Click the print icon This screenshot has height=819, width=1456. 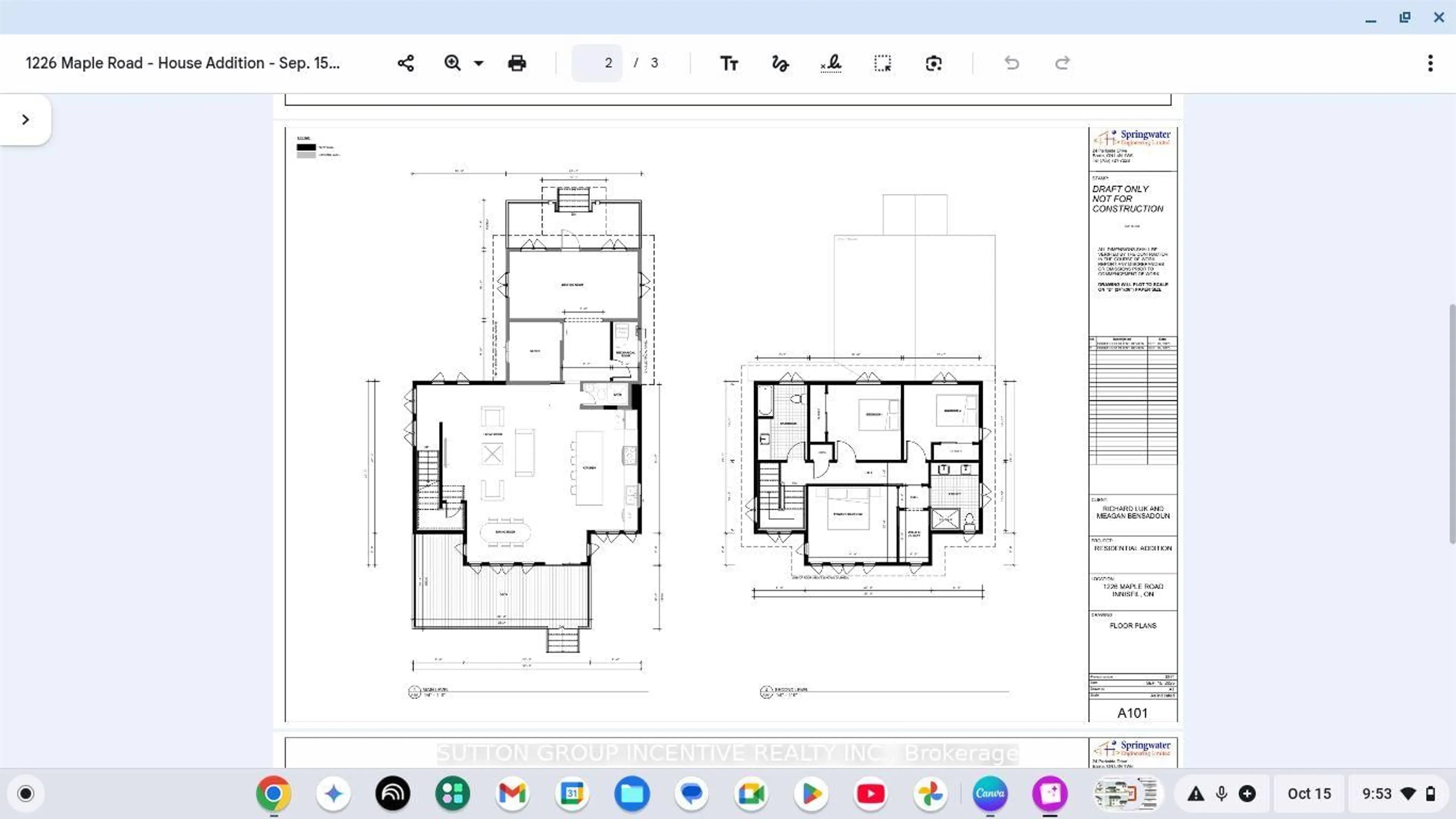pyautogui.click(x=516, y=63)
